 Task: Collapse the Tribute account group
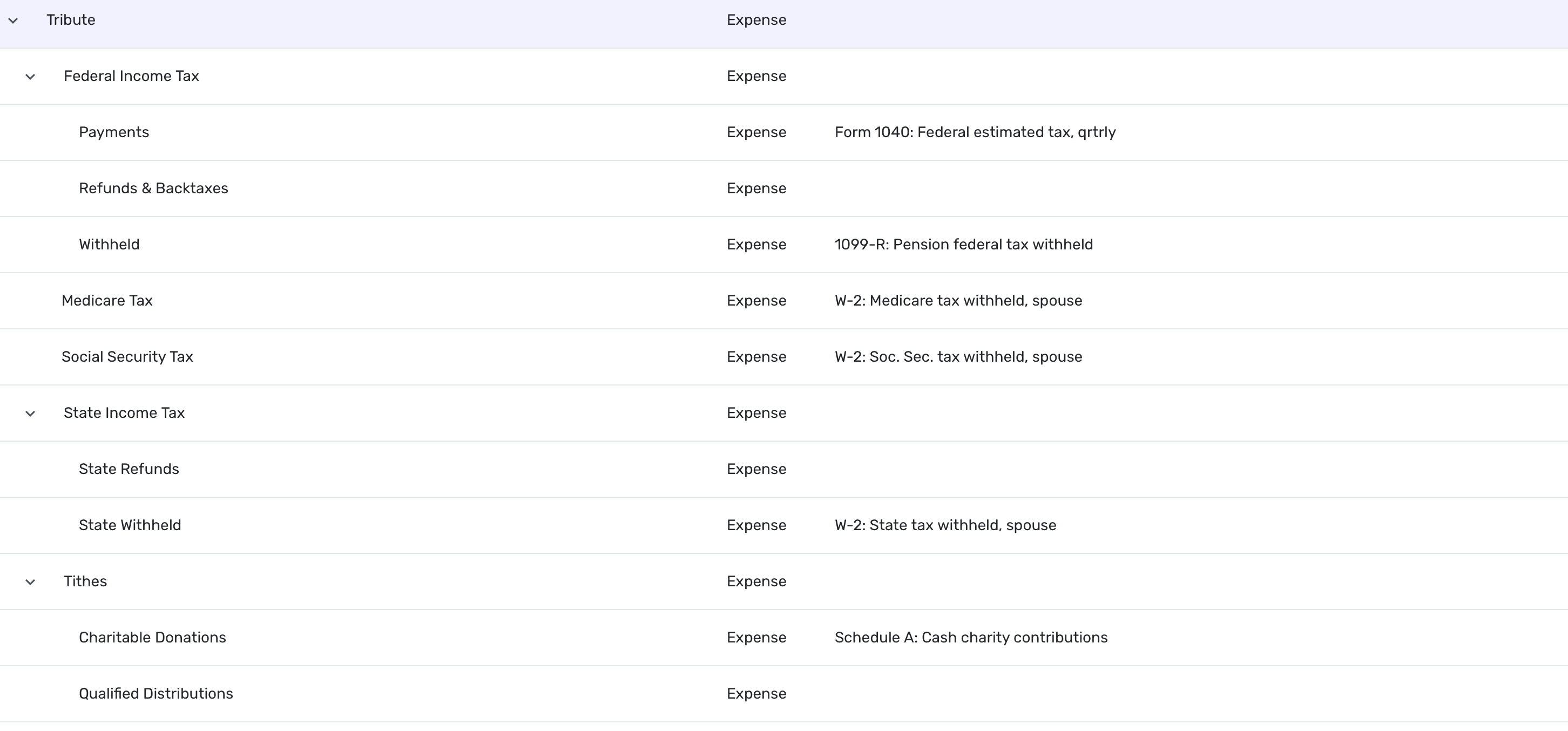click(x=13, y=21)
